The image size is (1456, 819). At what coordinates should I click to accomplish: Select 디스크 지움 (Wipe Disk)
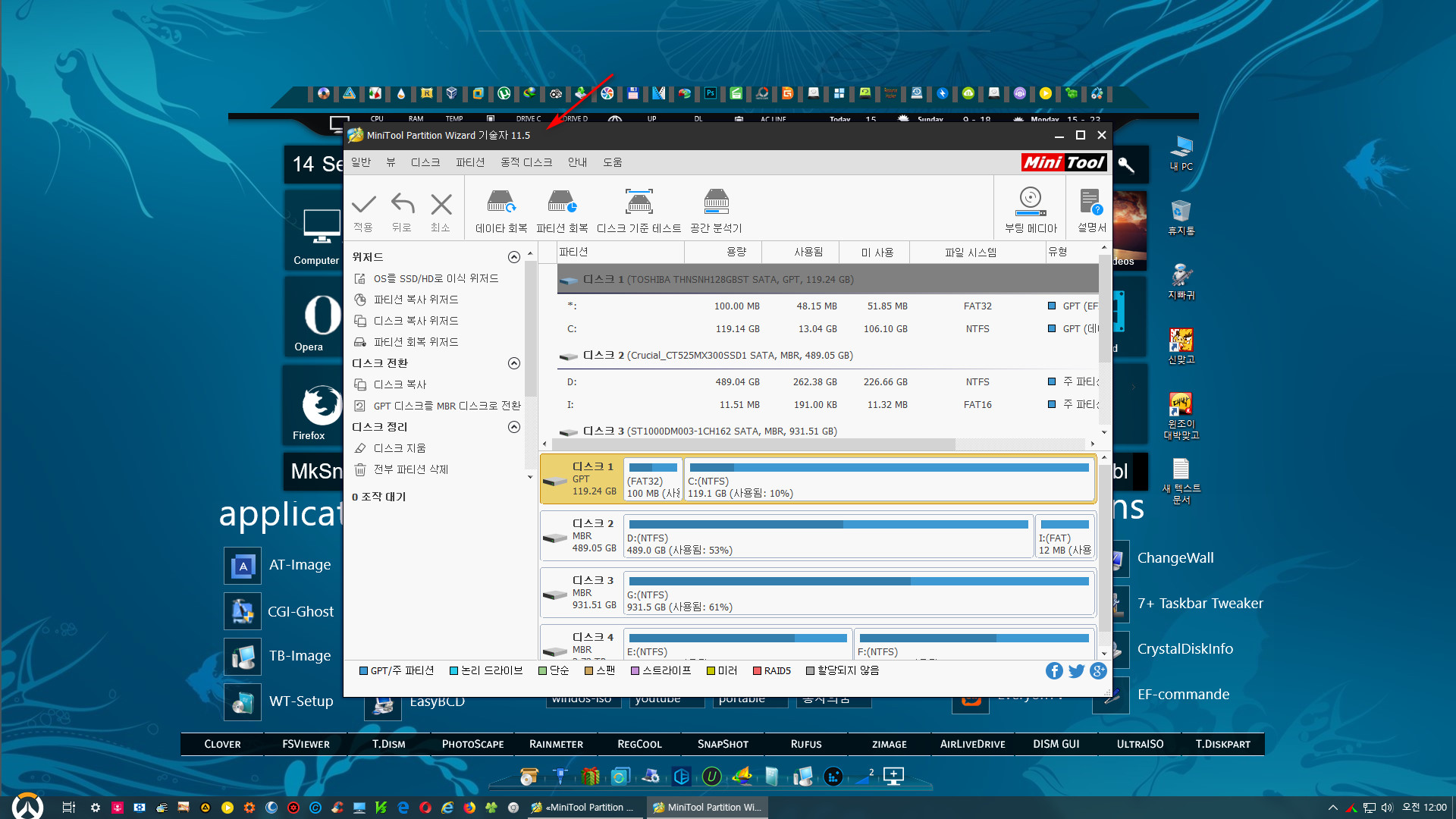pyautogui.click(x=400, y=448)
